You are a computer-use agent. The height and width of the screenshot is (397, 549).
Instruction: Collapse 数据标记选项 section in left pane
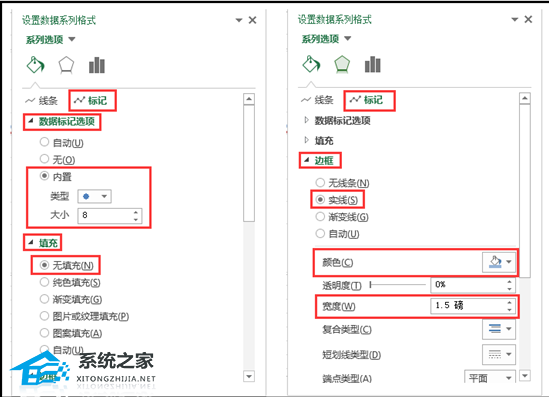(x=62, y=121)
